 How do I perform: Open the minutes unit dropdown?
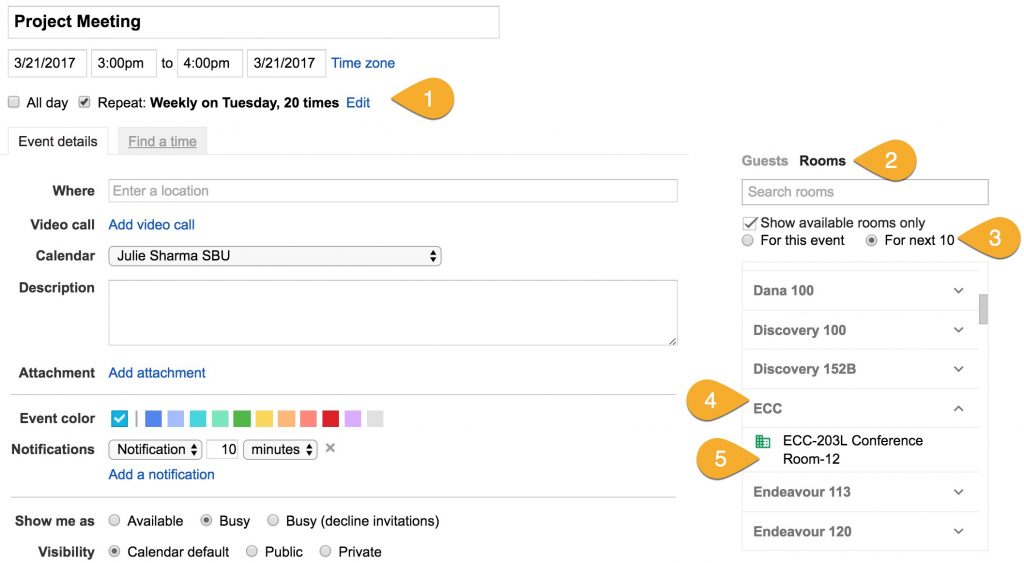(x=280, y=450)
